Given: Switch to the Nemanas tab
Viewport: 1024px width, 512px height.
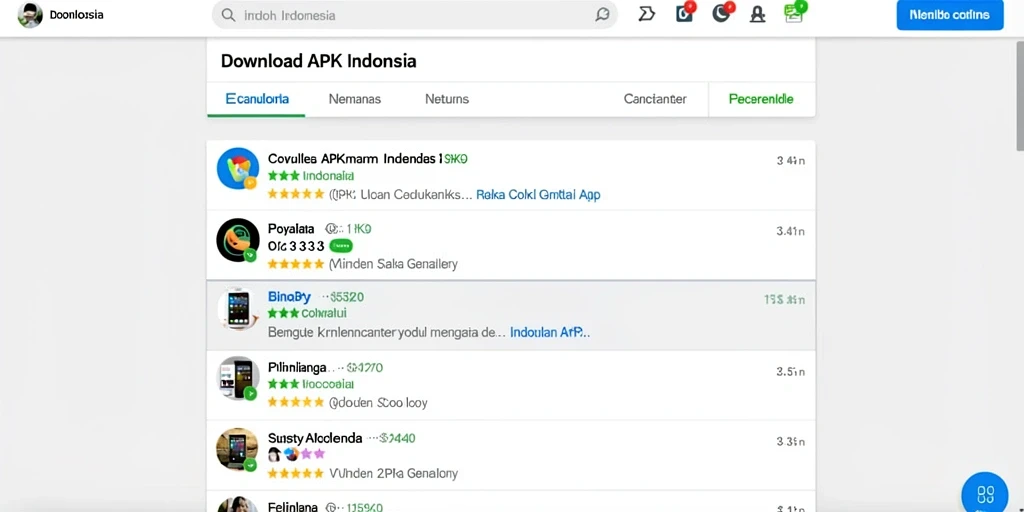Looking at the screenshot, I should [355, 99].
